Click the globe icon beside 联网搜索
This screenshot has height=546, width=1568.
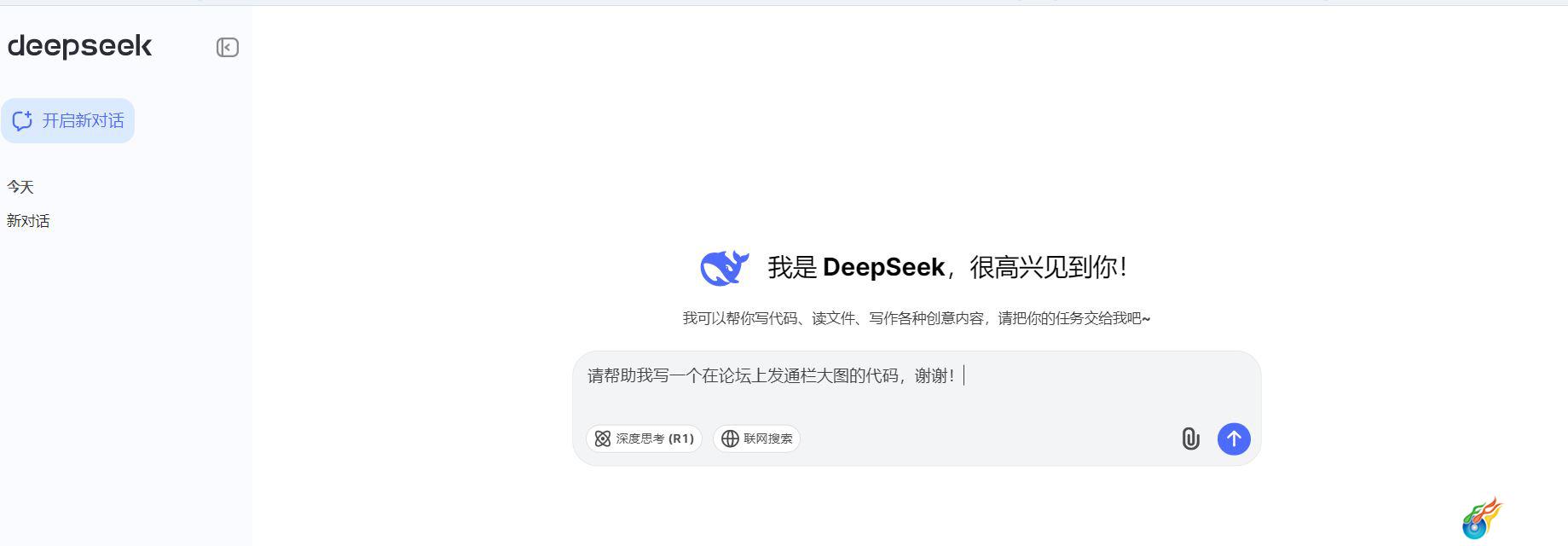(x=730, y=439)
